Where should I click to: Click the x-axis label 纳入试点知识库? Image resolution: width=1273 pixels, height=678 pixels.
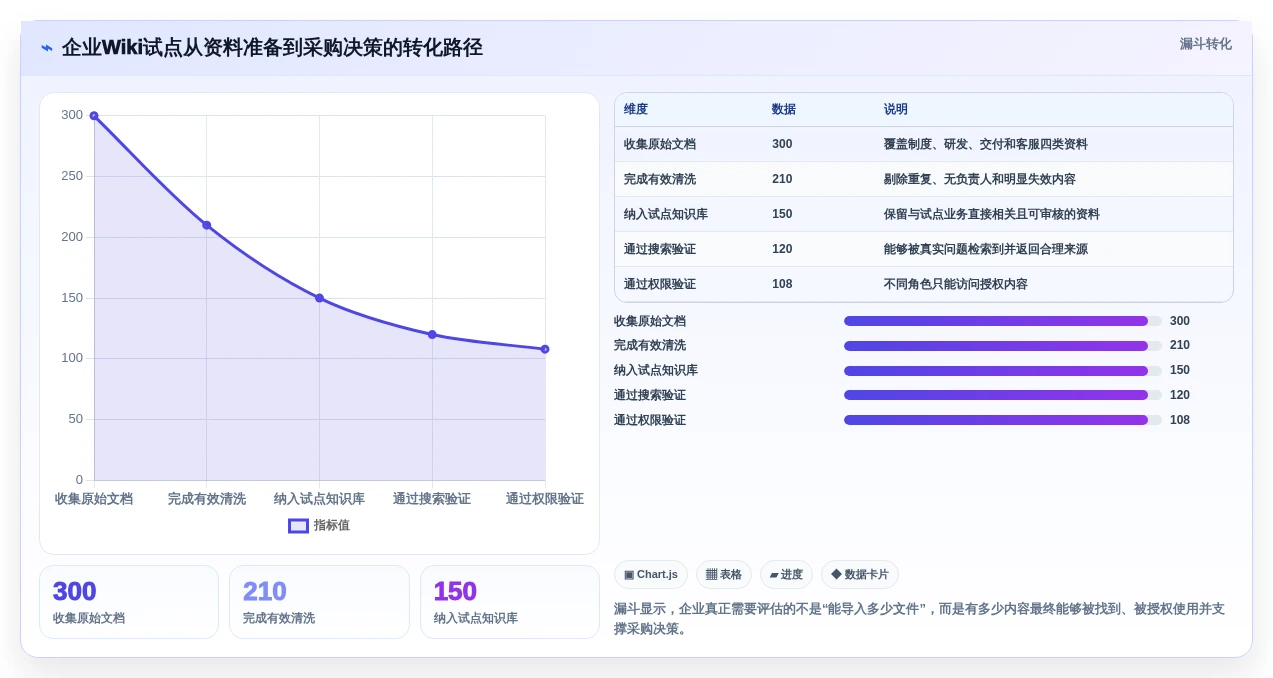click(x=319, y=499)
